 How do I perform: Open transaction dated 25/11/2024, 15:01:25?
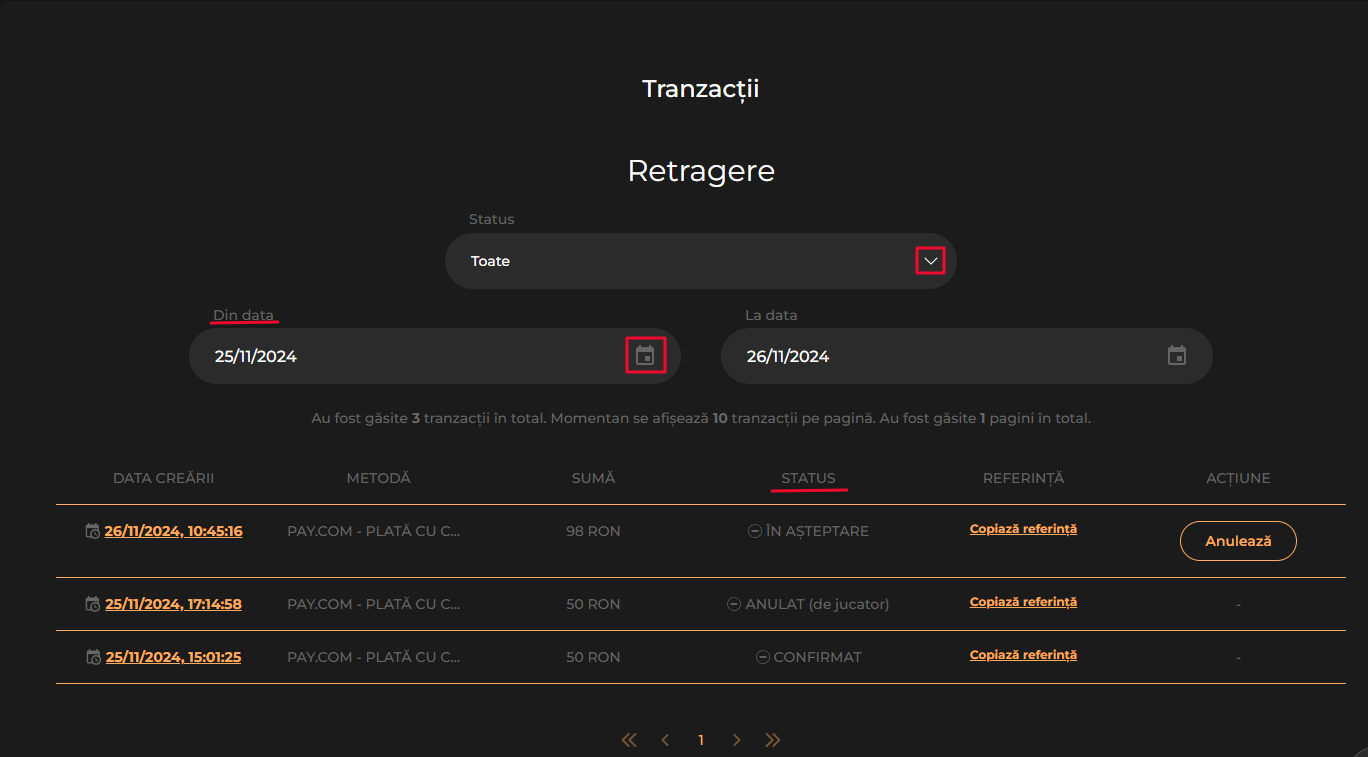click(173, 657)
